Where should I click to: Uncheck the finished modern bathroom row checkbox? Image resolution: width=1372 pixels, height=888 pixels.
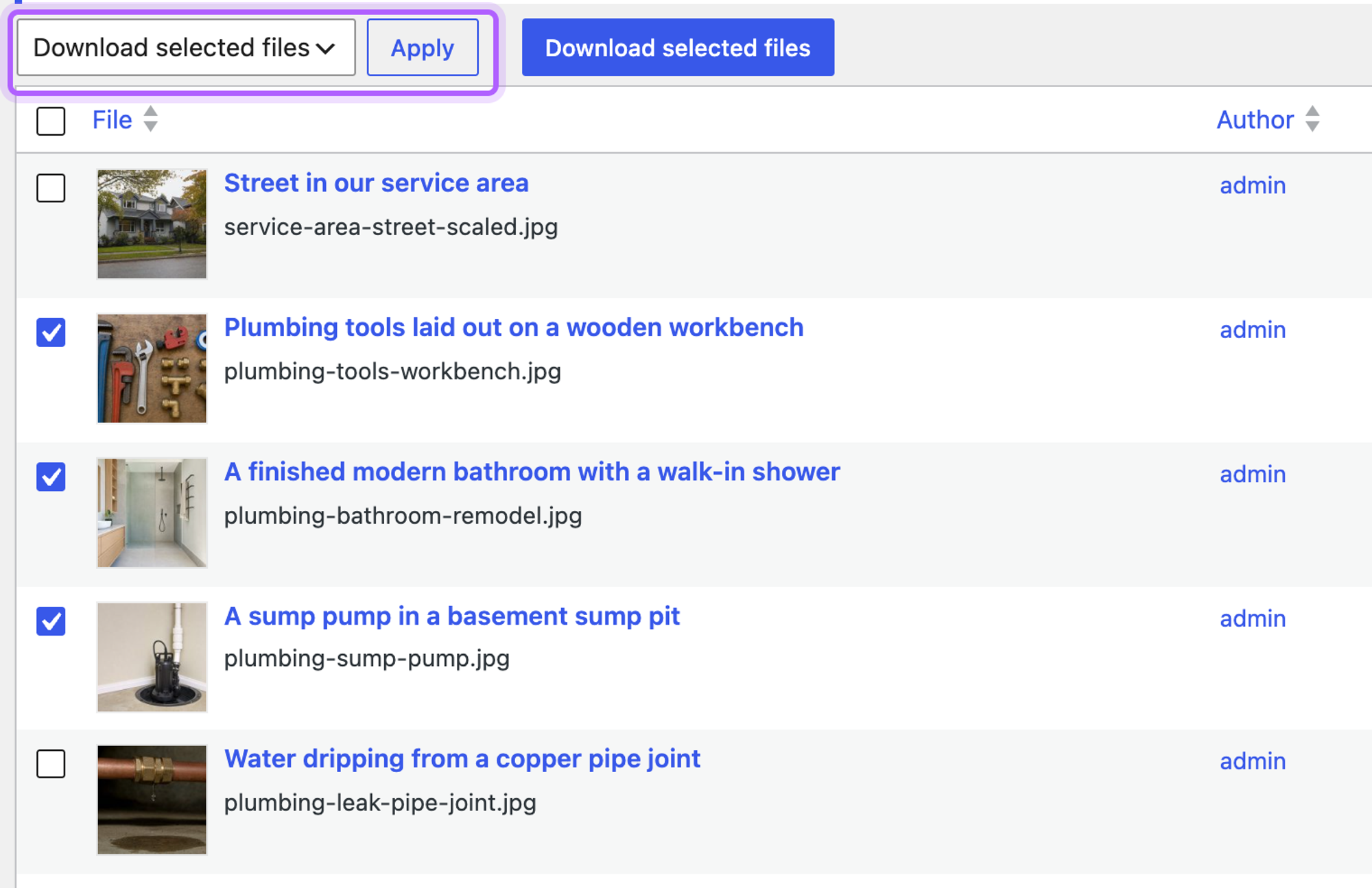(51, 477)
